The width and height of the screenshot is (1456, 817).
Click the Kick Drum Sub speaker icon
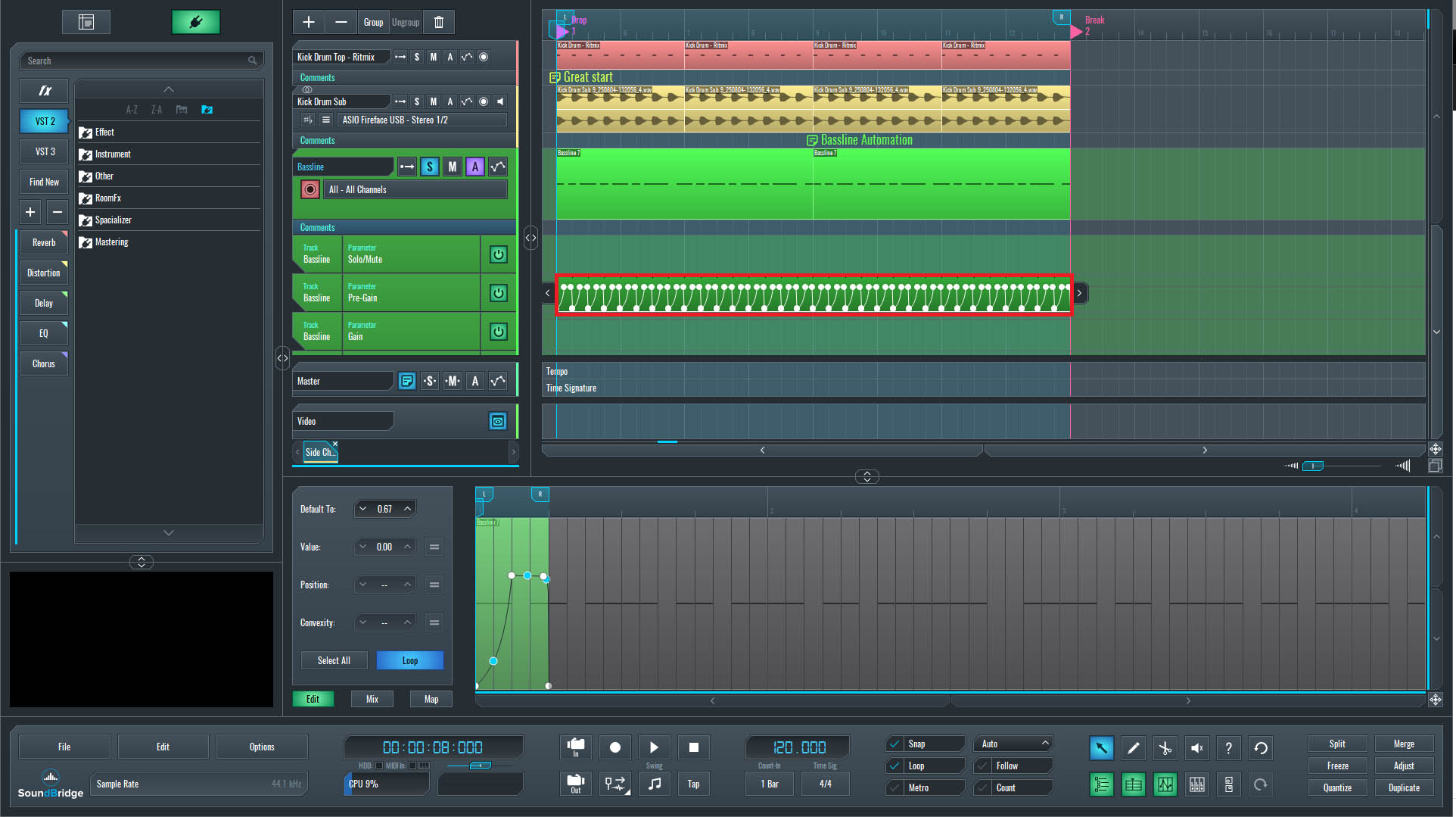coord(500,101)
